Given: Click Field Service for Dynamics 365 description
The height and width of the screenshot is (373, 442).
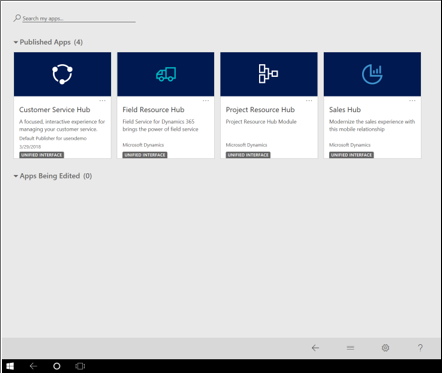Looking at the screenshot, I should pos(160,125).
